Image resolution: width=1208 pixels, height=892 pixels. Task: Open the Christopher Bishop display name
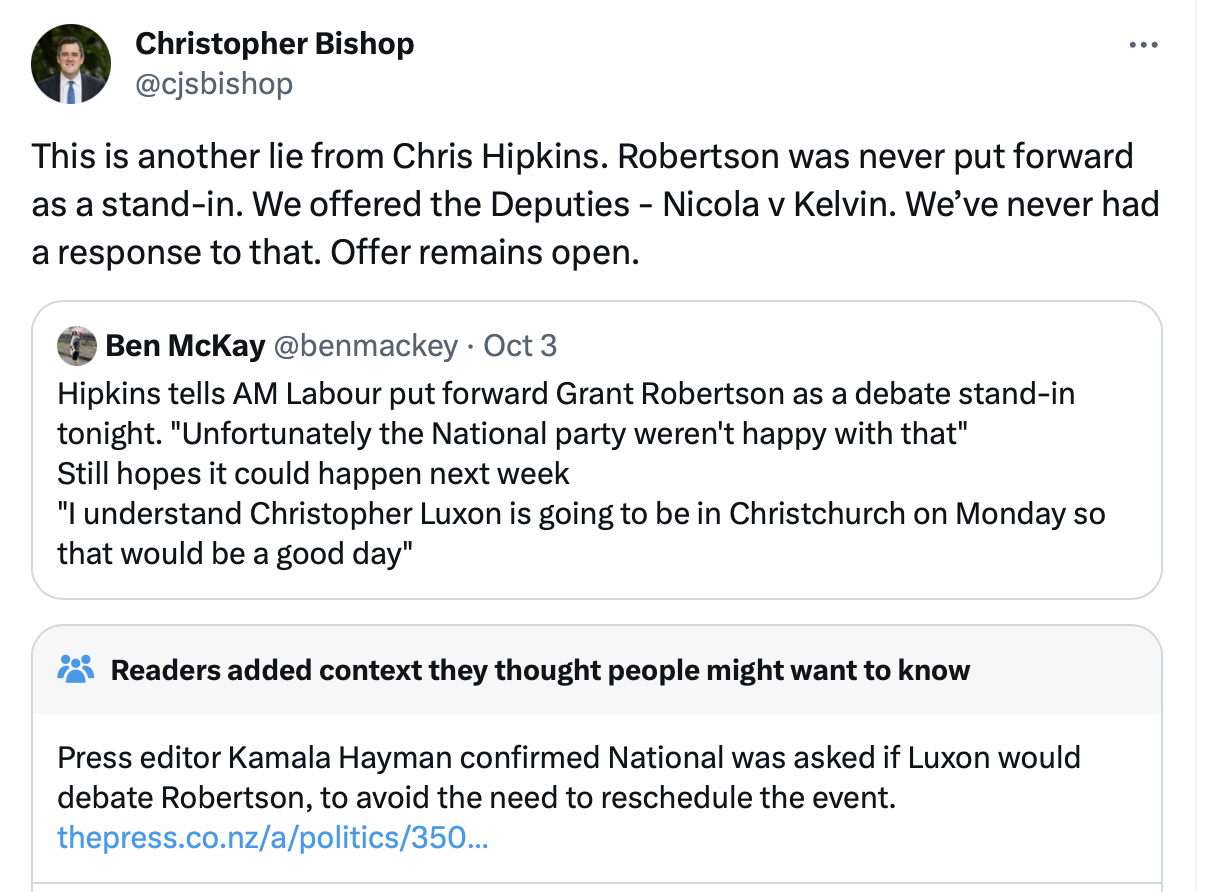coord(274,44)
